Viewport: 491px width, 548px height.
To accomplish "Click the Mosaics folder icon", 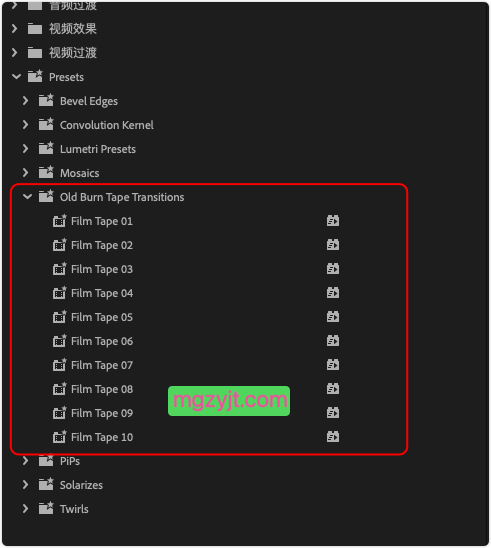I will click(x=46, y=172).
